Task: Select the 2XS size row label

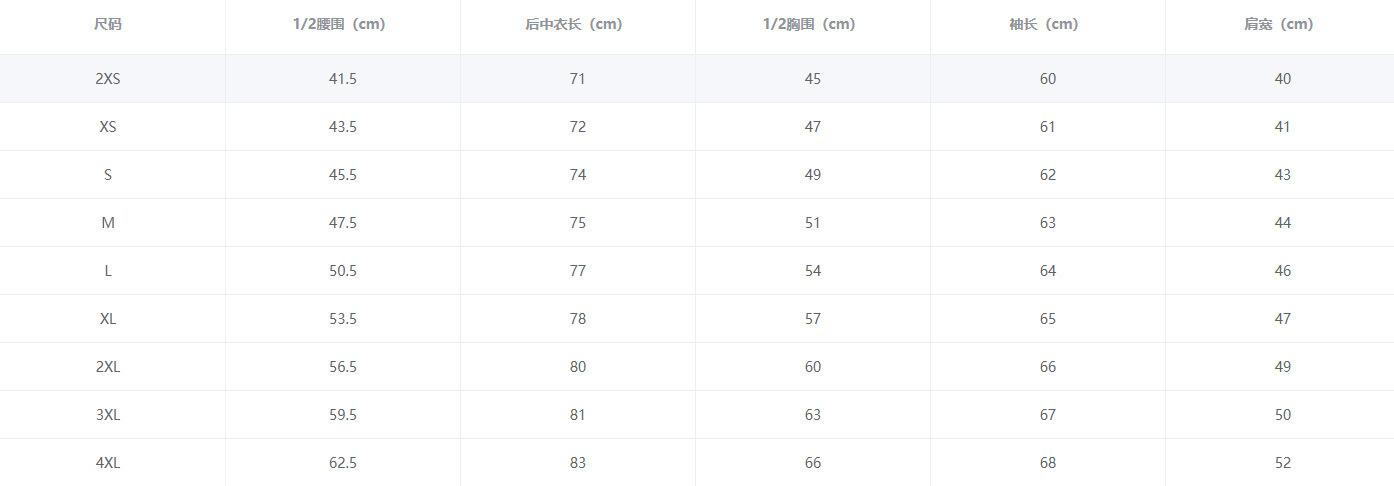Action: tap(108, 79)
